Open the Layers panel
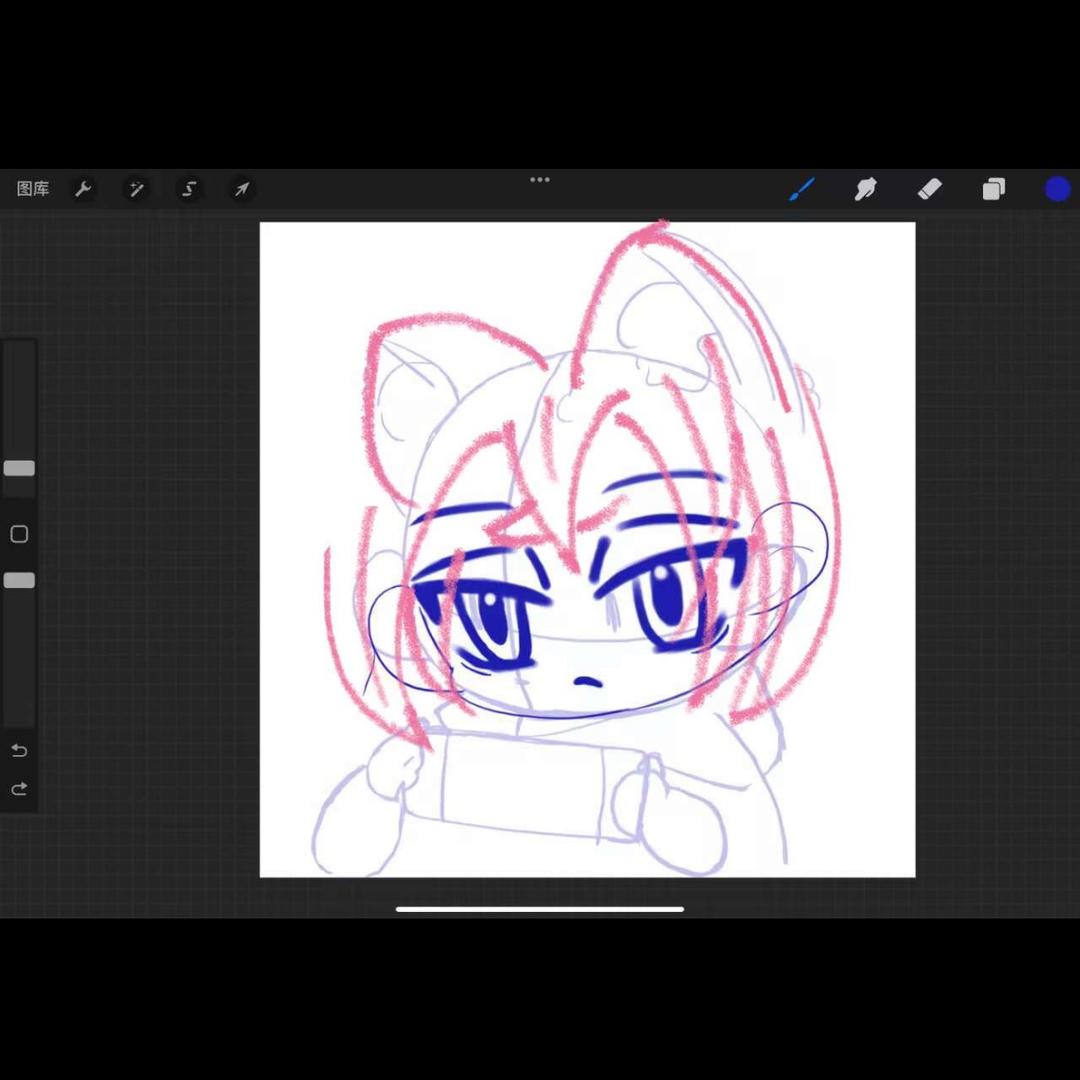Image resolution: width=1080 pixels, height=1080 pixels. (993, 189)
